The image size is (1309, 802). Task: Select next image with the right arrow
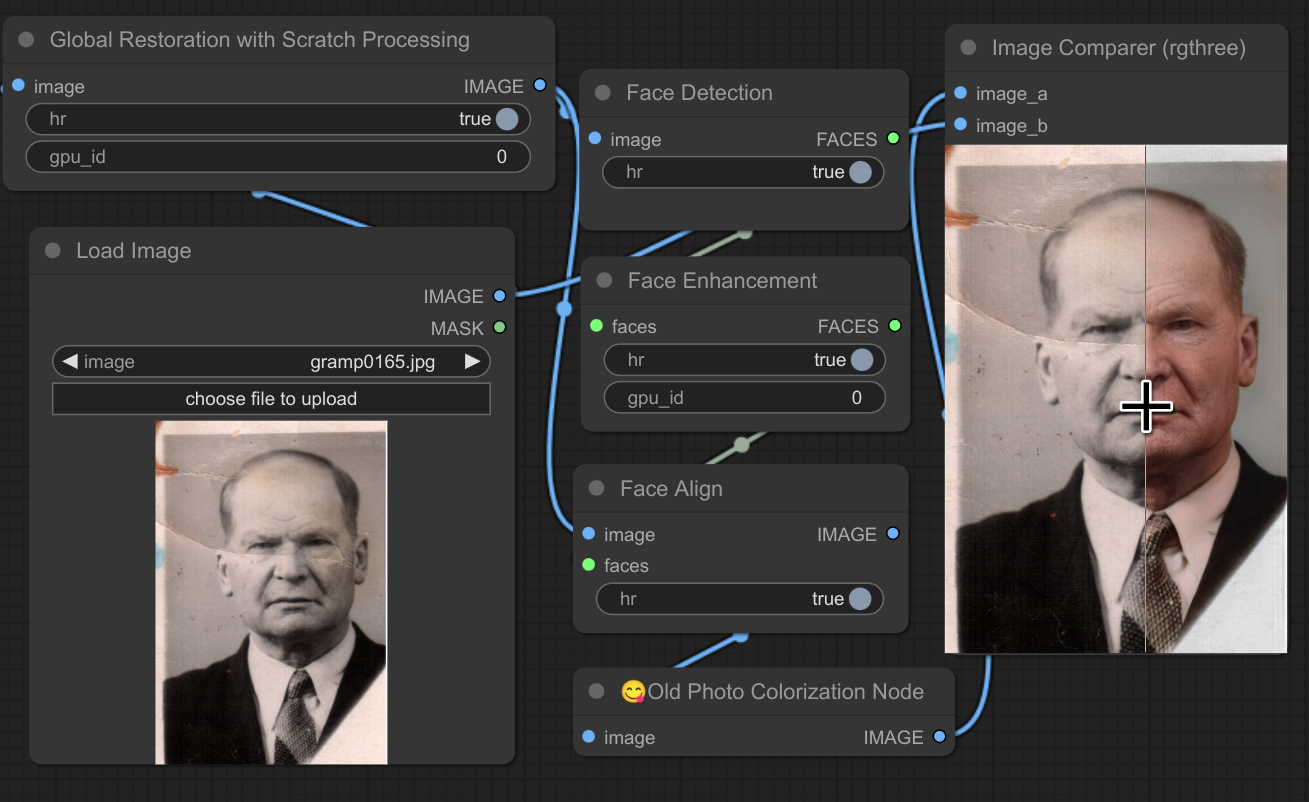click(x=472, y=362)
